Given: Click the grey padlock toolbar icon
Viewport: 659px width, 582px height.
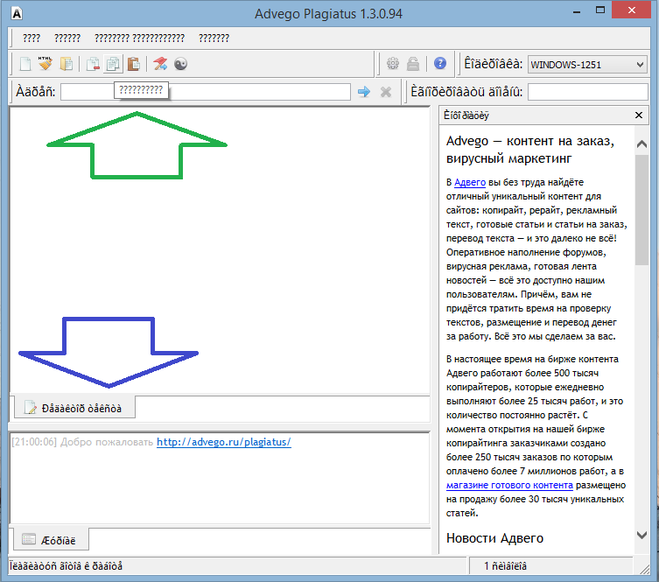Looking at the screenshot, I should (413, 63).
